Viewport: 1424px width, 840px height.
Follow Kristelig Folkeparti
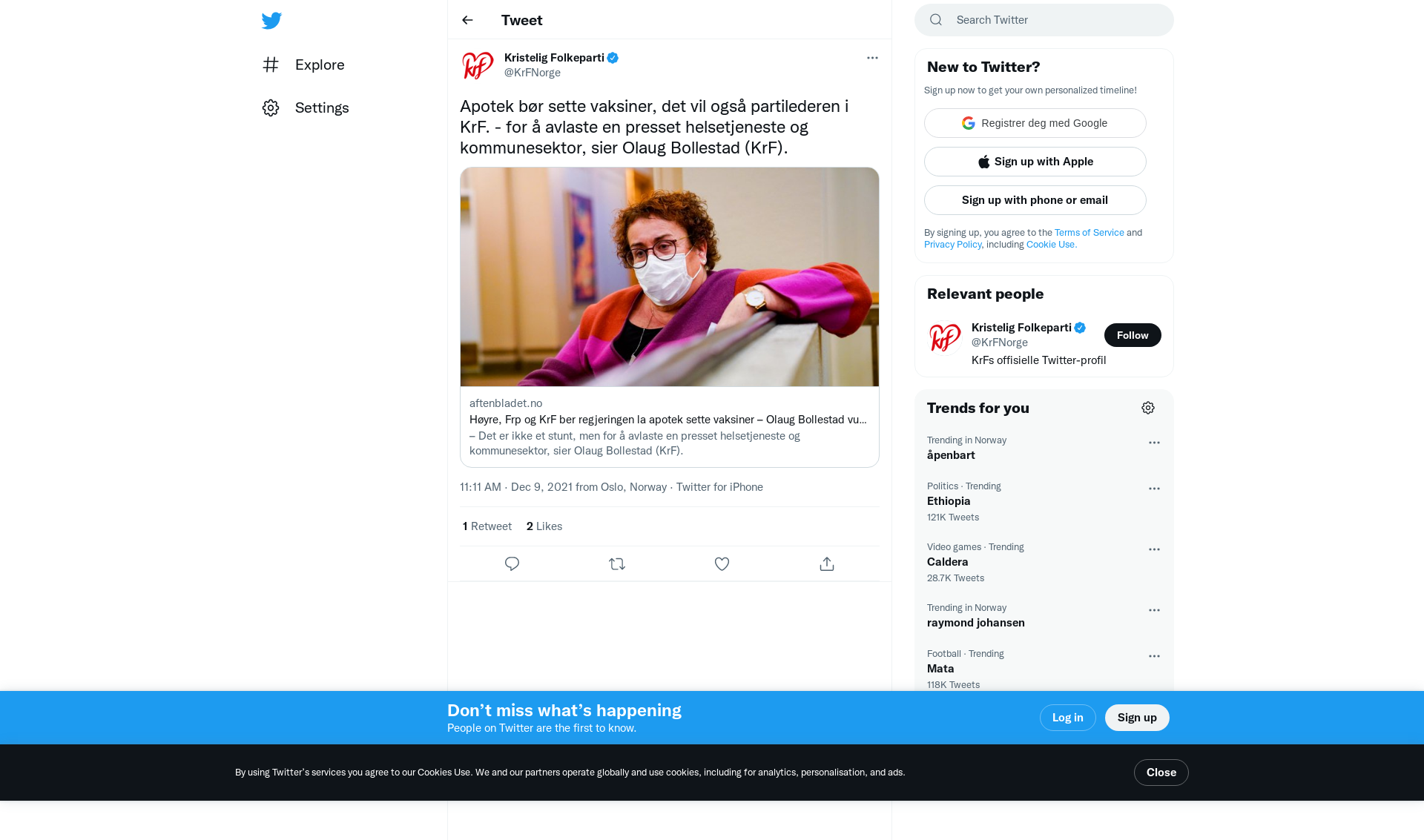pyautogui.click(x=1133, y=335)
